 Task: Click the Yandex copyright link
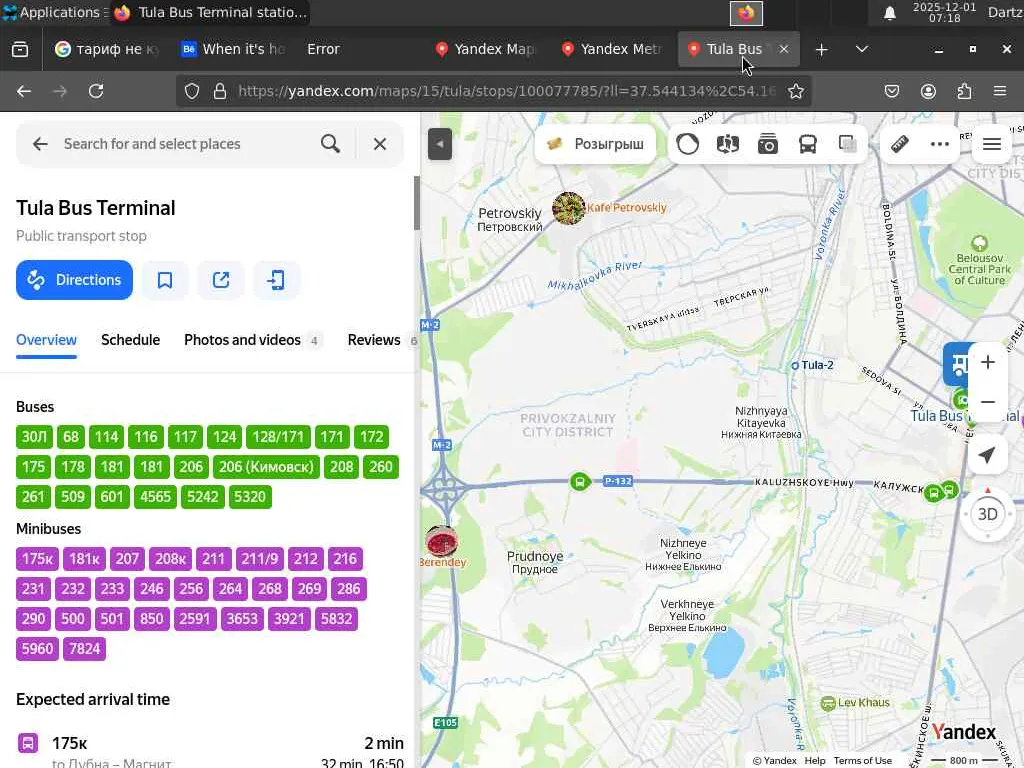tap(775, 760)
